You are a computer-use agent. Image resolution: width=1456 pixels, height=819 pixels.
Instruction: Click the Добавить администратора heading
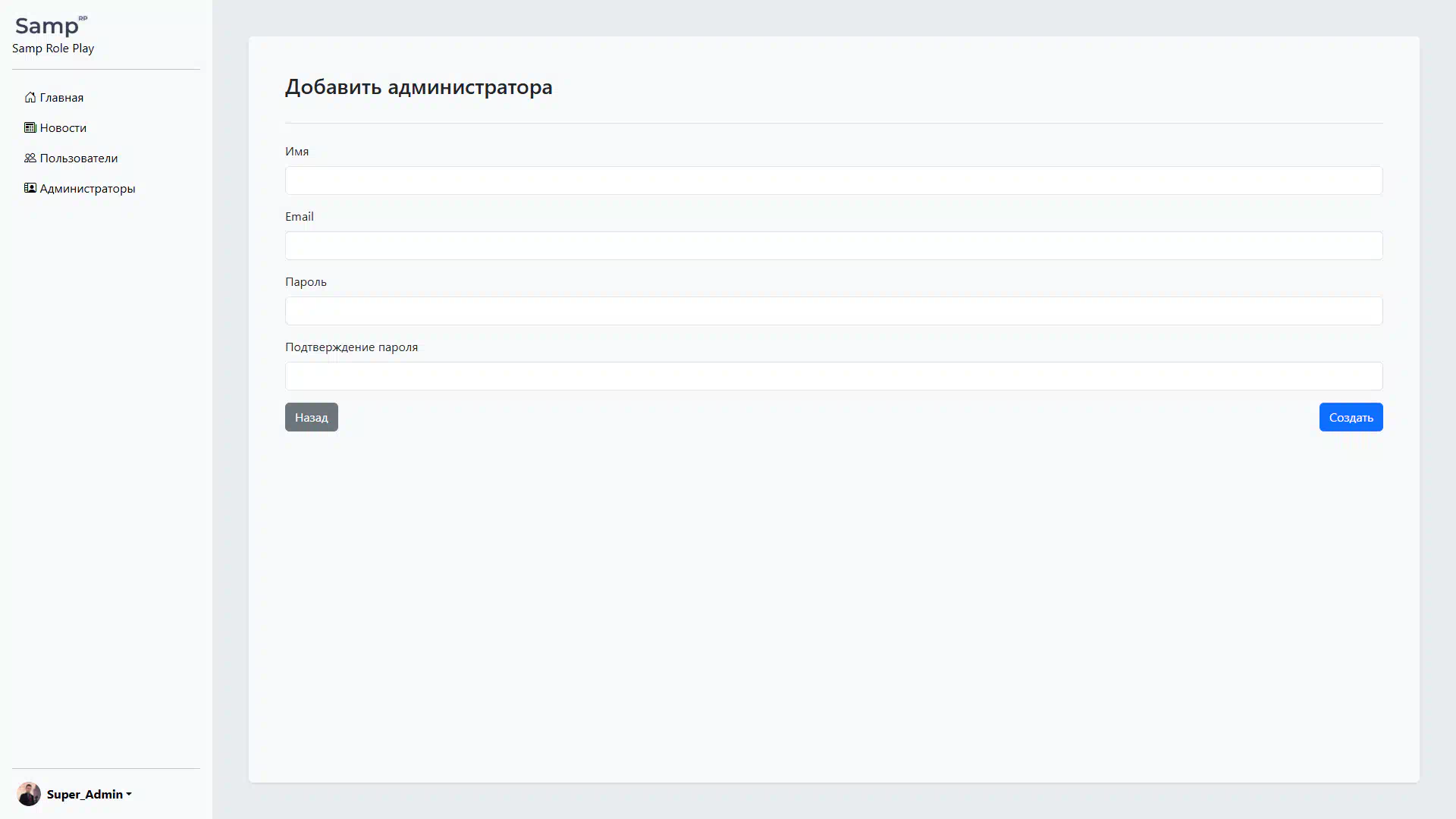419,87
